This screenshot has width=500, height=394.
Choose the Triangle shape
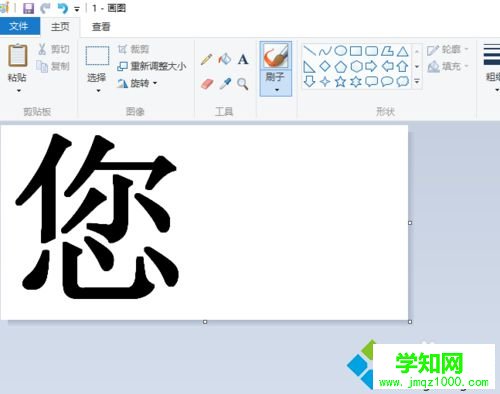pyautogui.click(x=403, y=51)
